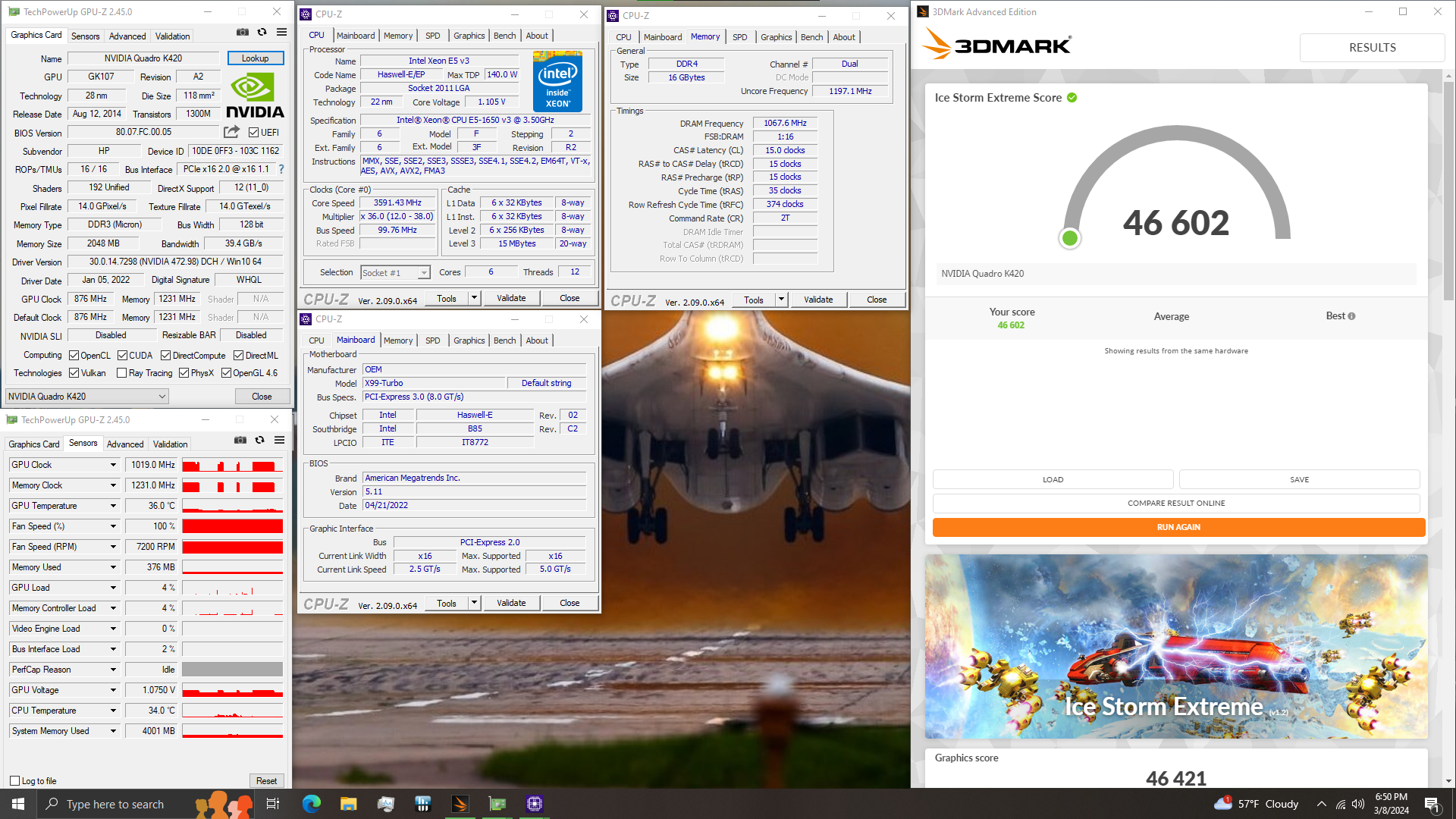This screenshot has height=819, width=1456.
Task: Click the Lookup button in GPU-Z
Action: [256, 58]
